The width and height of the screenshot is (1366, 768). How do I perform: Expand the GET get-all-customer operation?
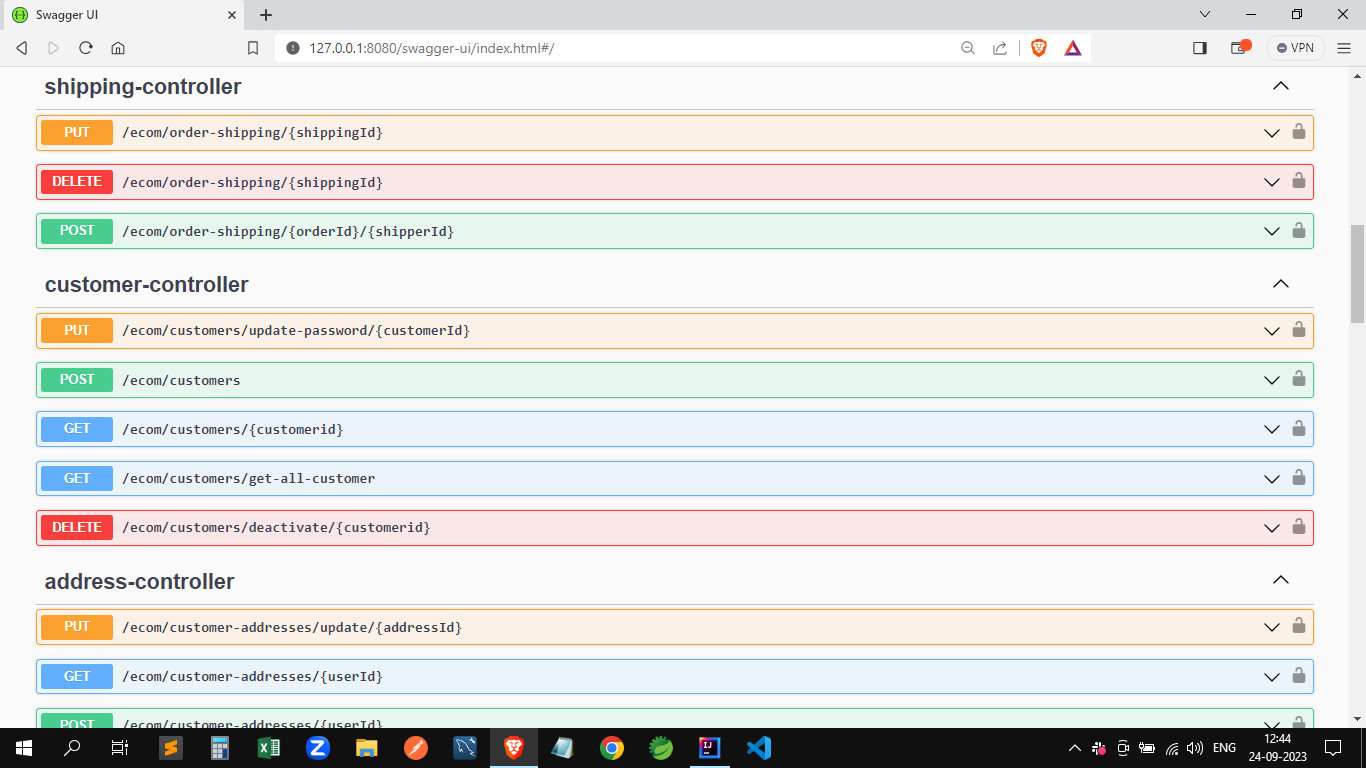coord(1271,478)
